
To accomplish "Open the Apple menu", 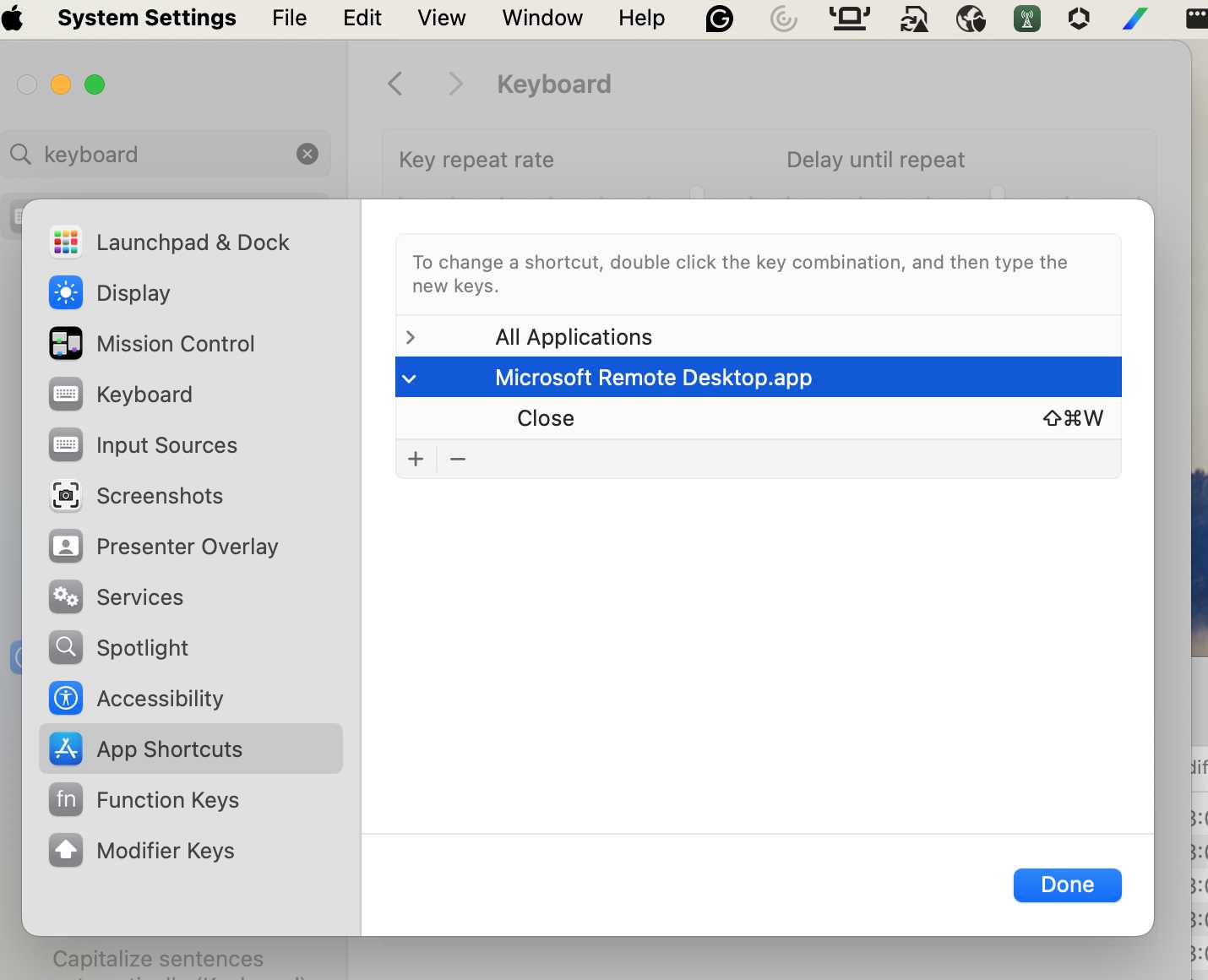I will pyautogui.click(x=13, y=18).
